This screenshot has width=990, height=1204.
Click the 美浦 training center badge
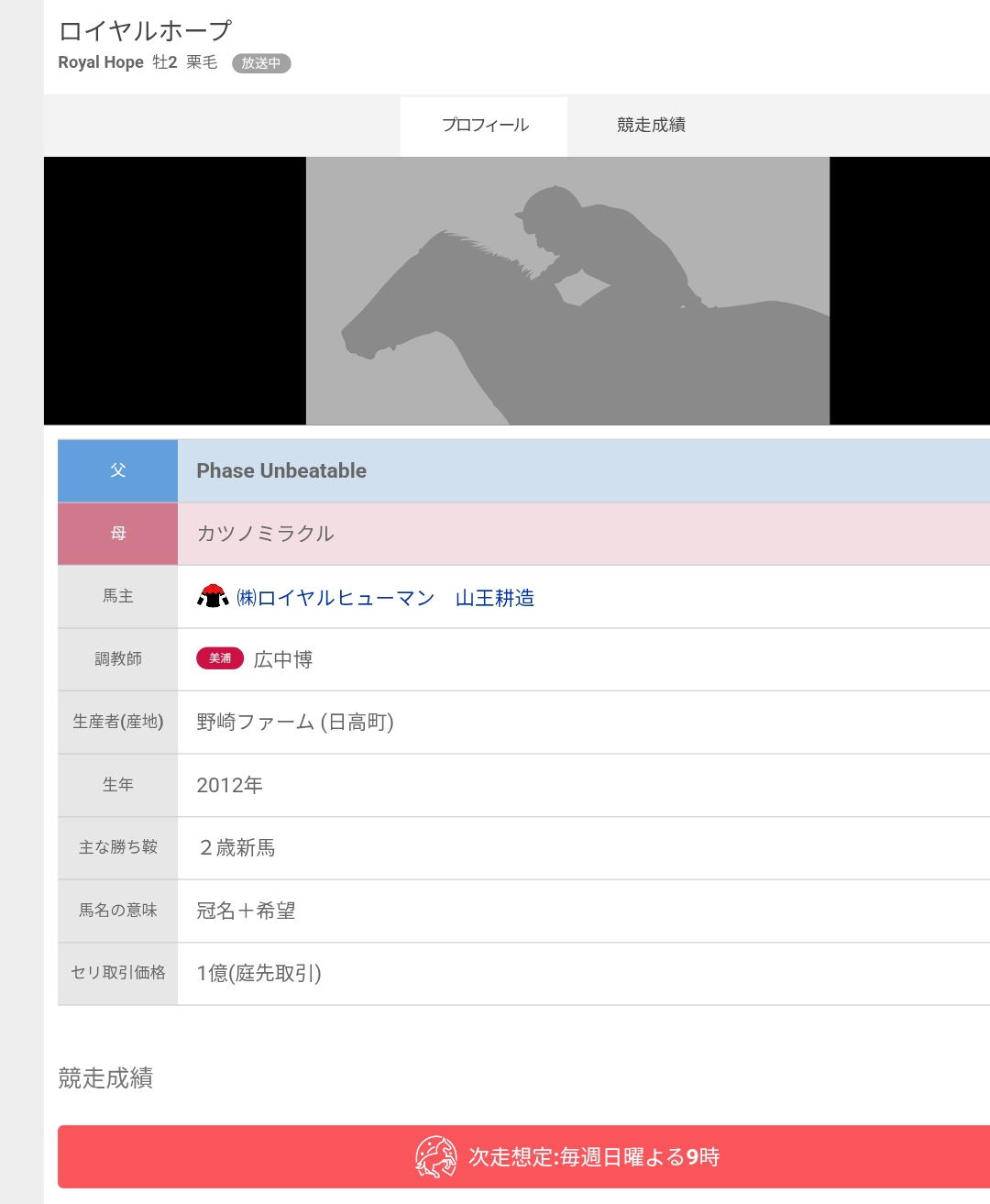[x=220, y=658]
